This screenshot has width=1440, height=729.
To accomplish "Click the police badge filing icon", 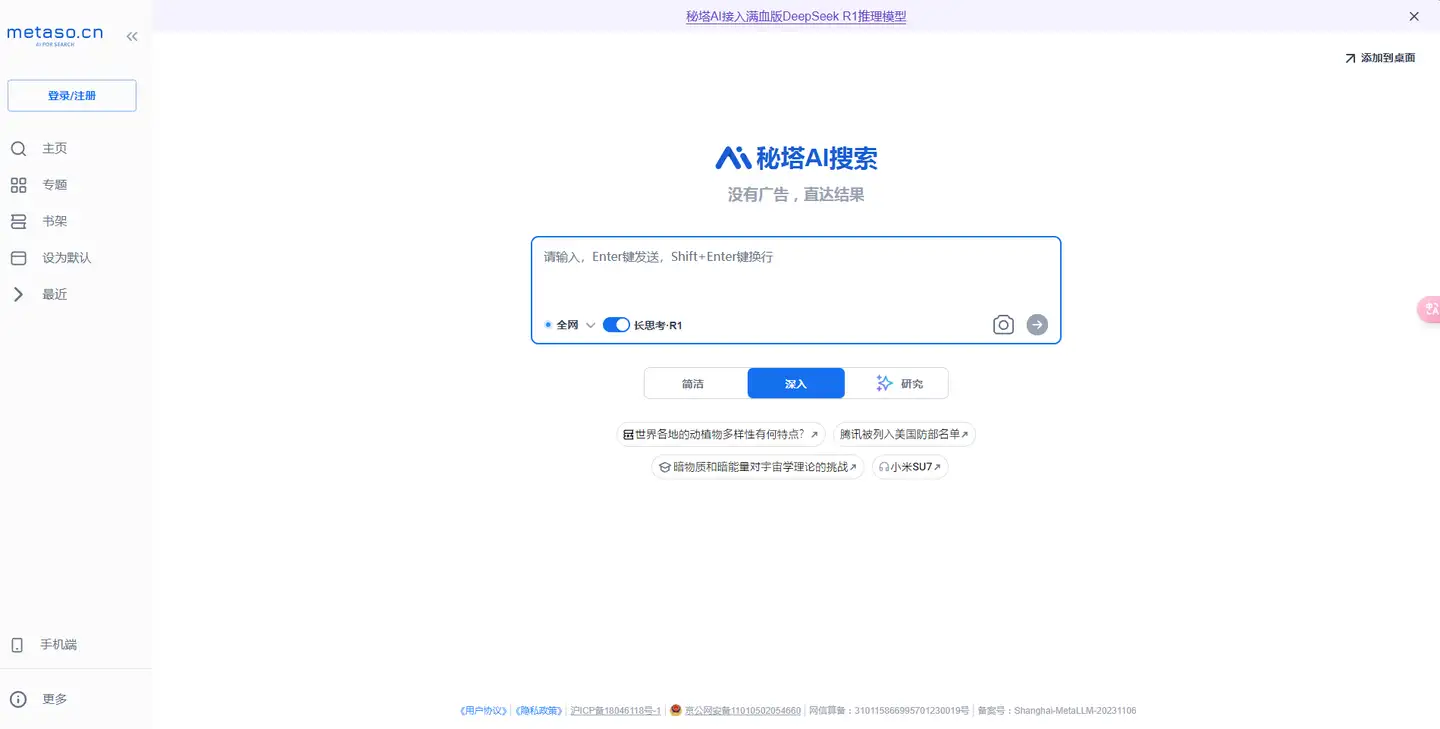I will (676, 710).
